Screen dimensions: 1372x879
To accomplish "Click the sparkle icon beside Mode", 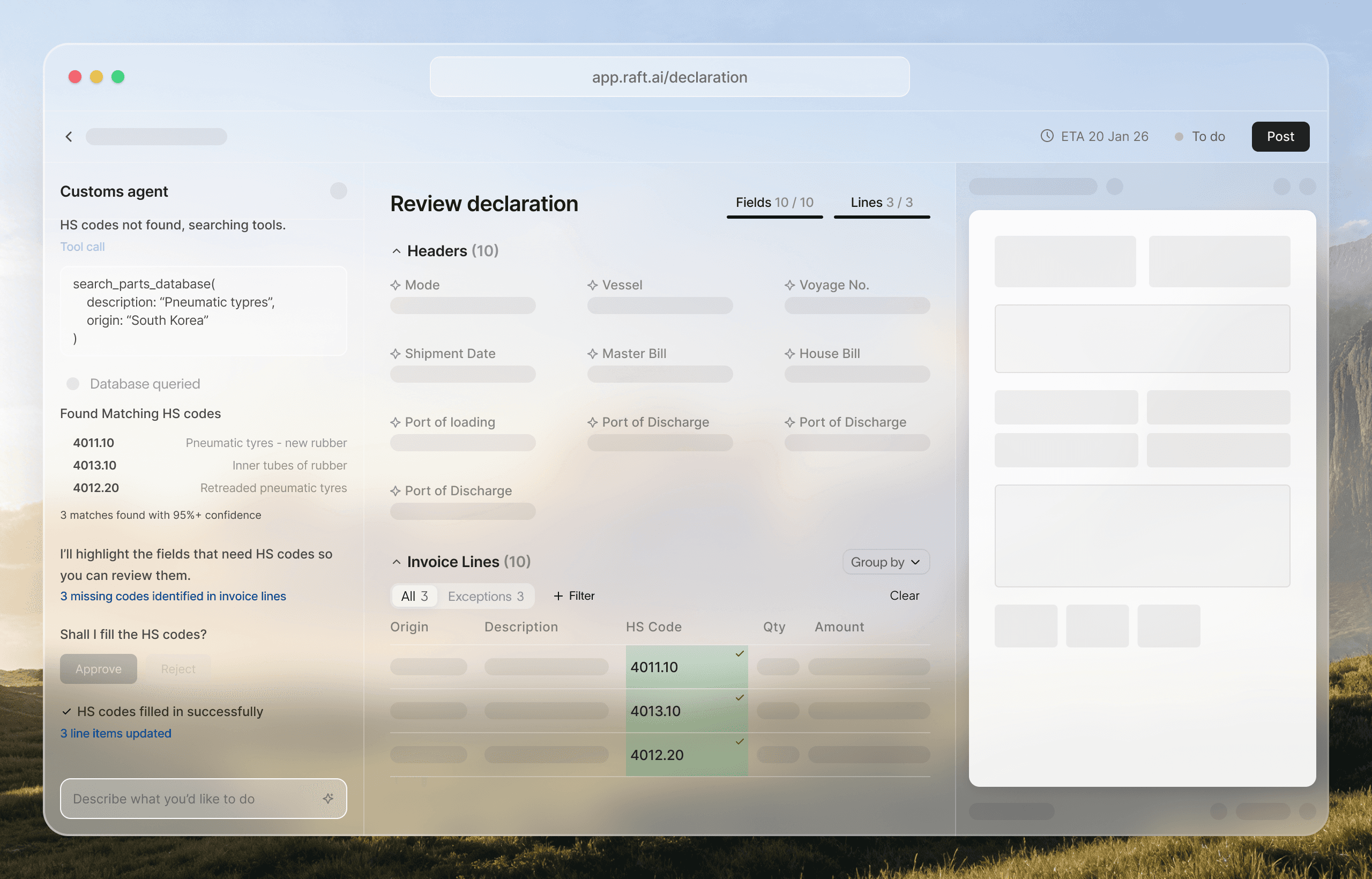I will (395, 285).
